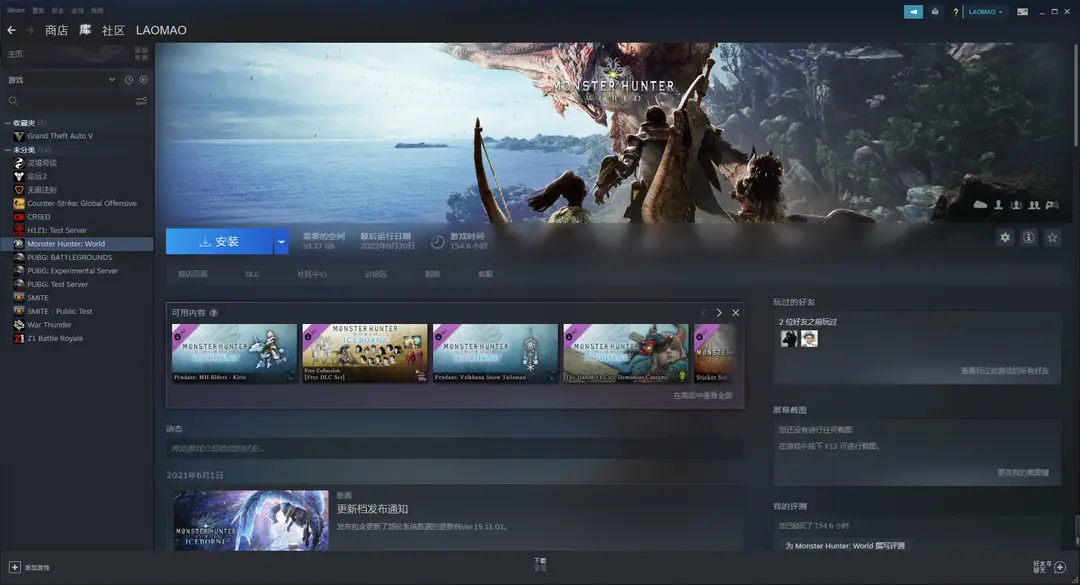Open install options dropdown arrow
The height and width of the screenshot is (585, 1080).
(281, 242)
